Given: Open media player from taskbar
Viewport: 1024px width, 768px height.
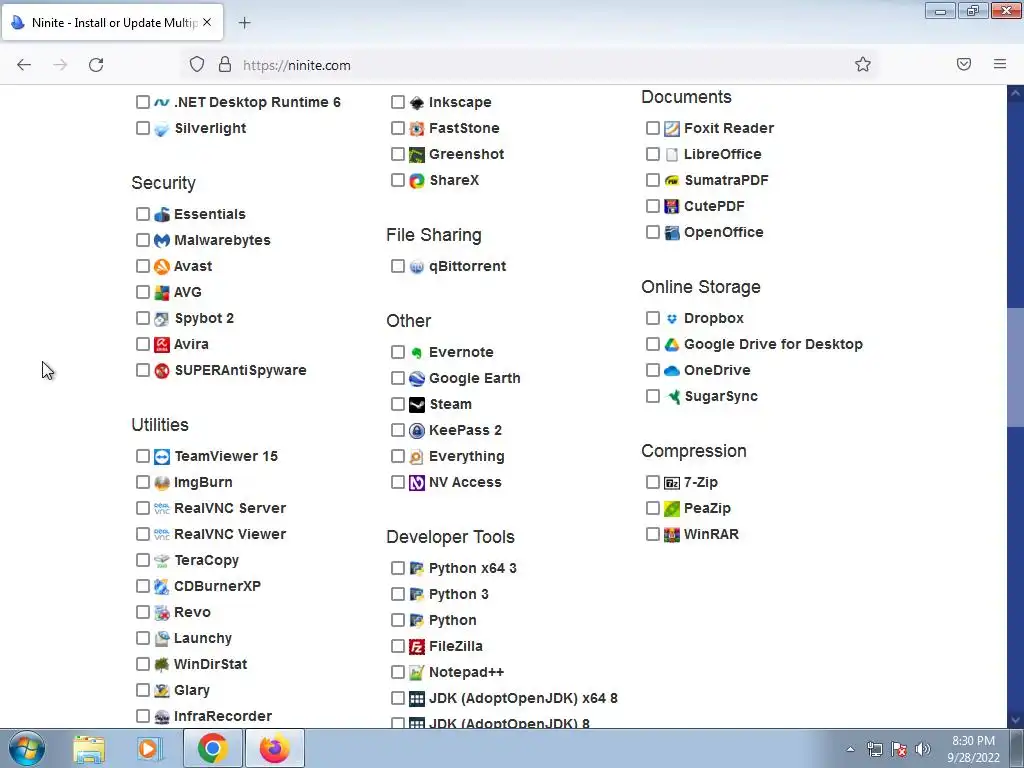Looking at the screenshot, I should (149, 749).
